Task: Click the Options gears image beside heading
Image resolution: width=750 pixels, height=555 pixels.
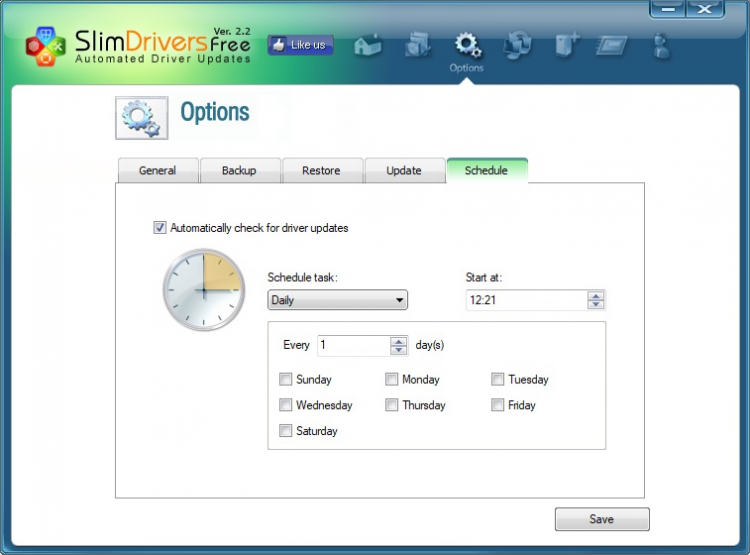Action: click(x=142, y=118)
